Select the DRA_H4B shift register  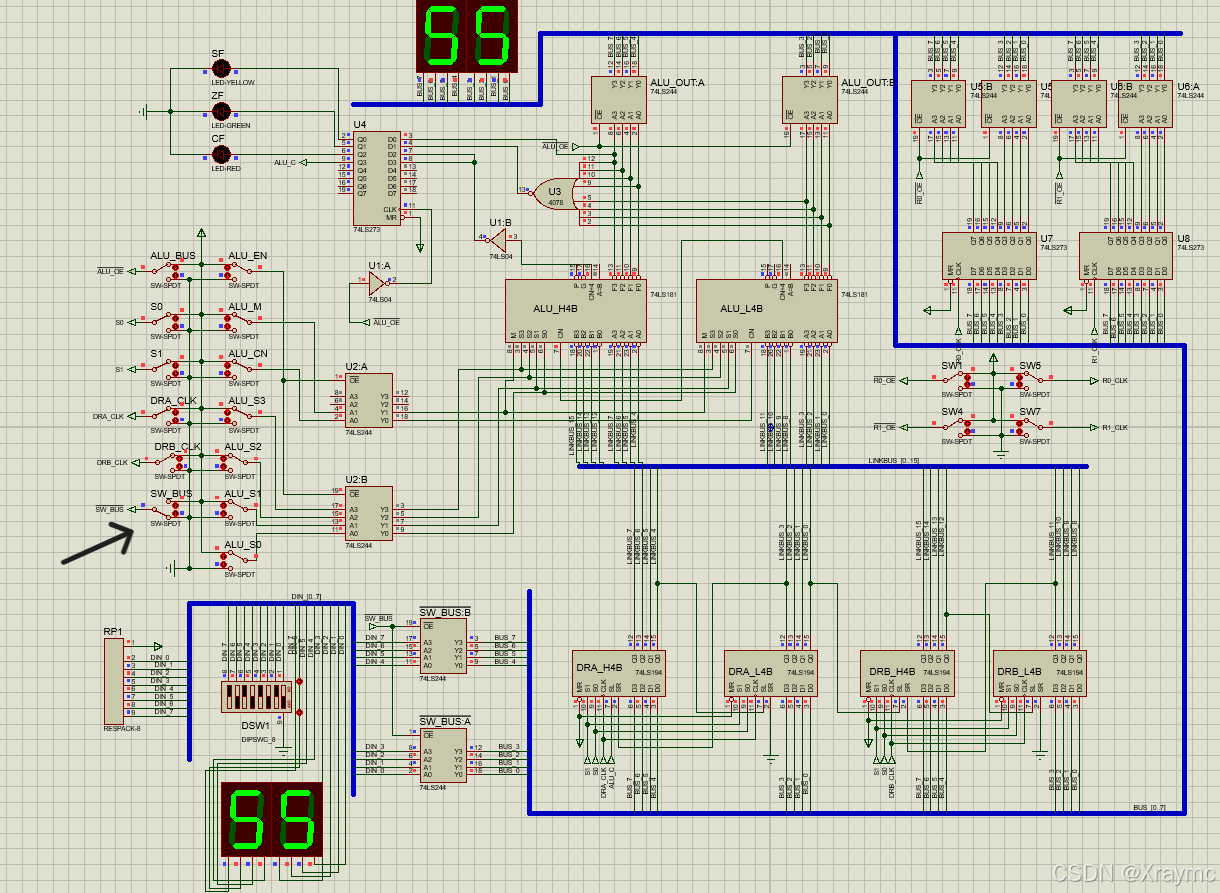(x=619, y=674)
